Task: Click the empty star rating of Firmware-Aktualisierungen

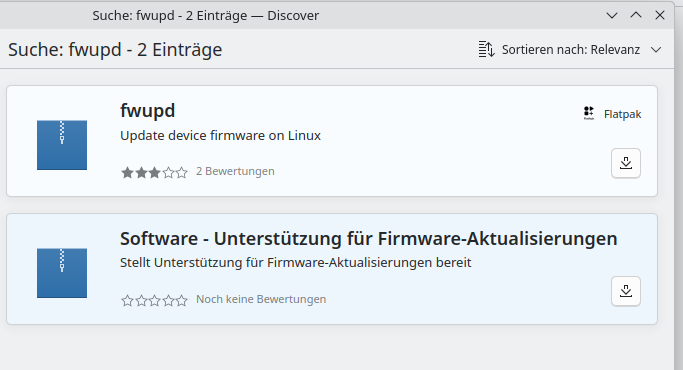Action: [x=154, y=300]
